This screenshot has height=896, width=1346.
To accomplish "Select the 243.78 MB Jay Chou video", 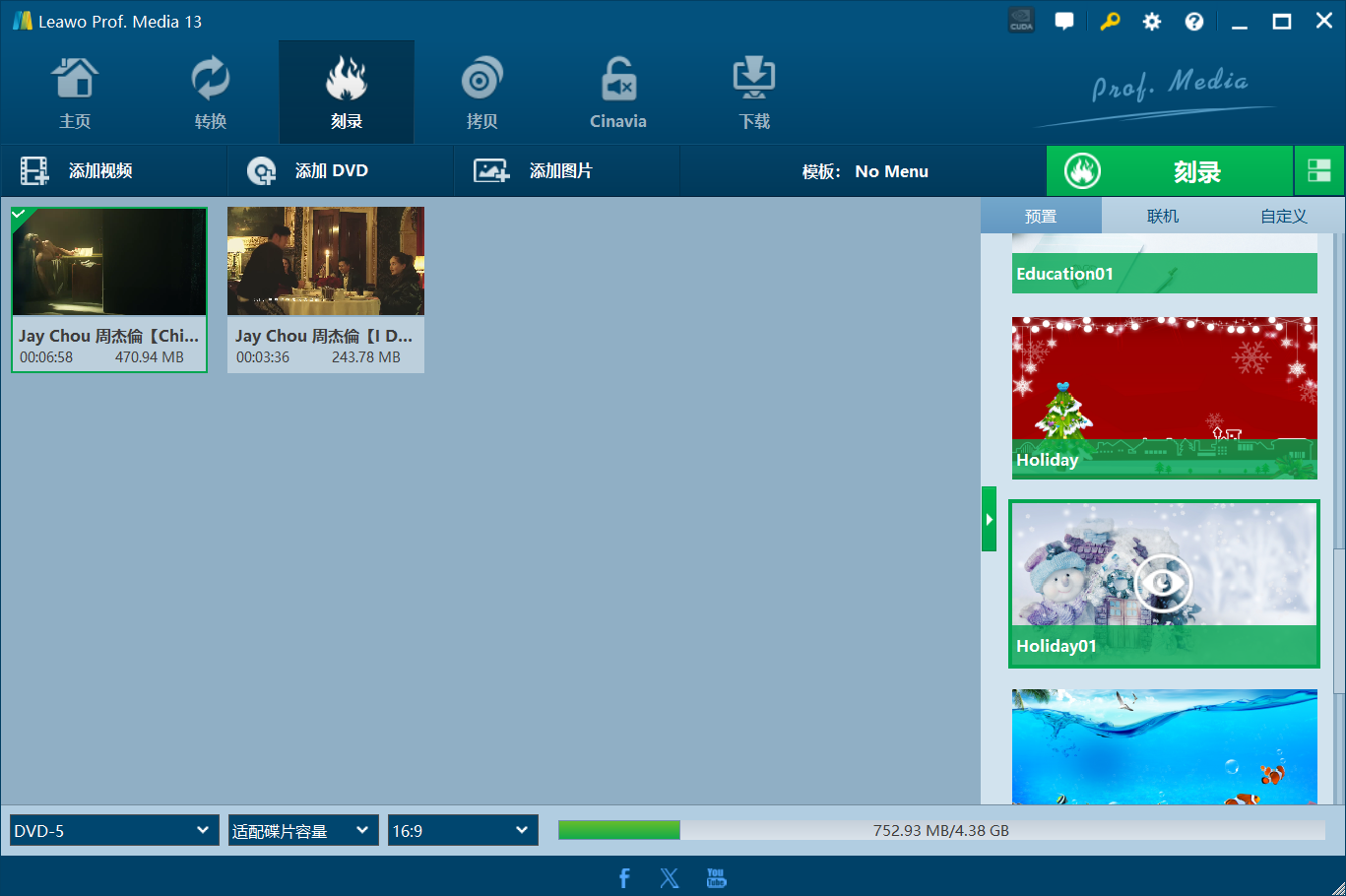I will tap(326, 289).
